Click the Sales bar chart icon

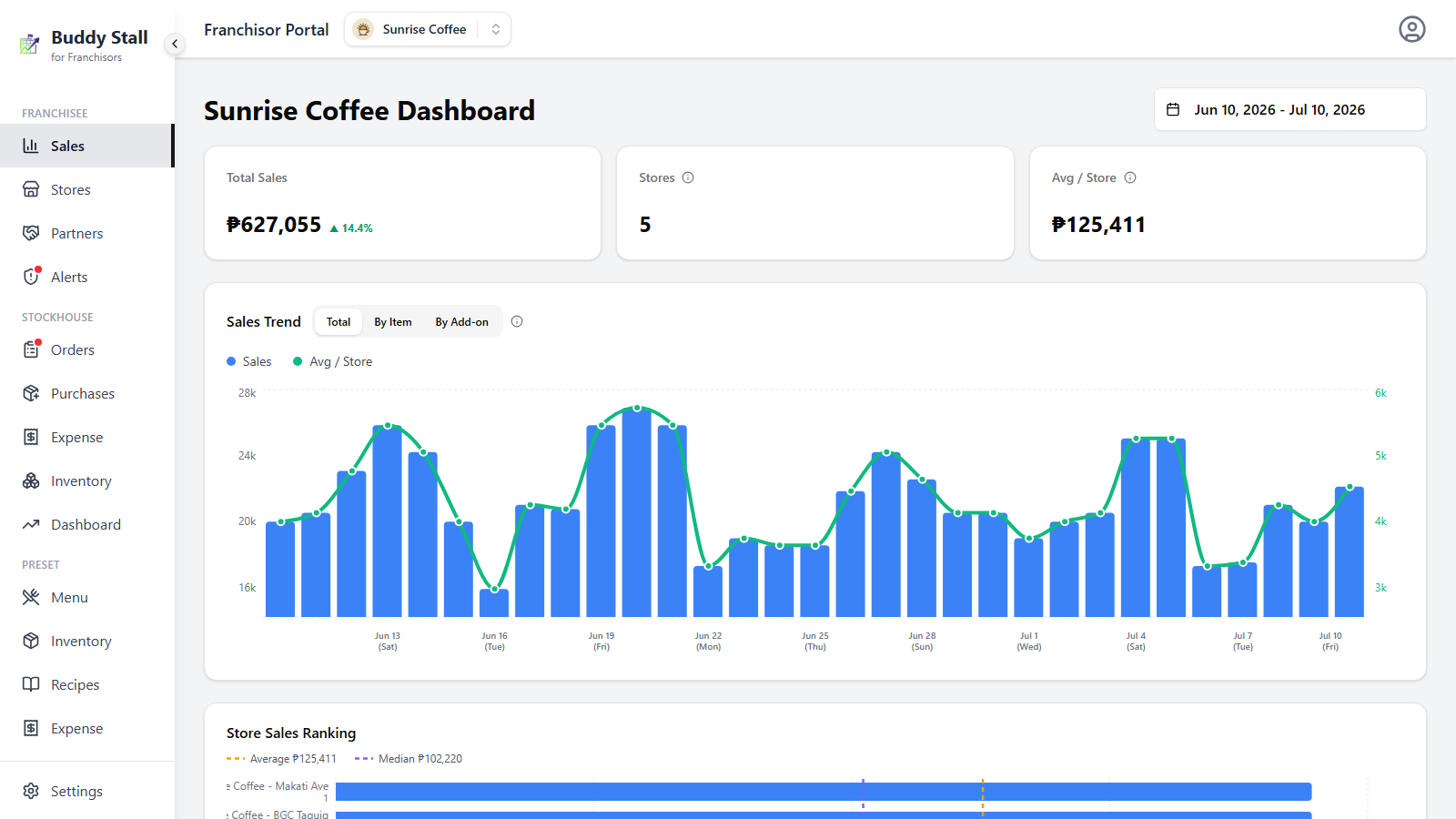[31, 146]
